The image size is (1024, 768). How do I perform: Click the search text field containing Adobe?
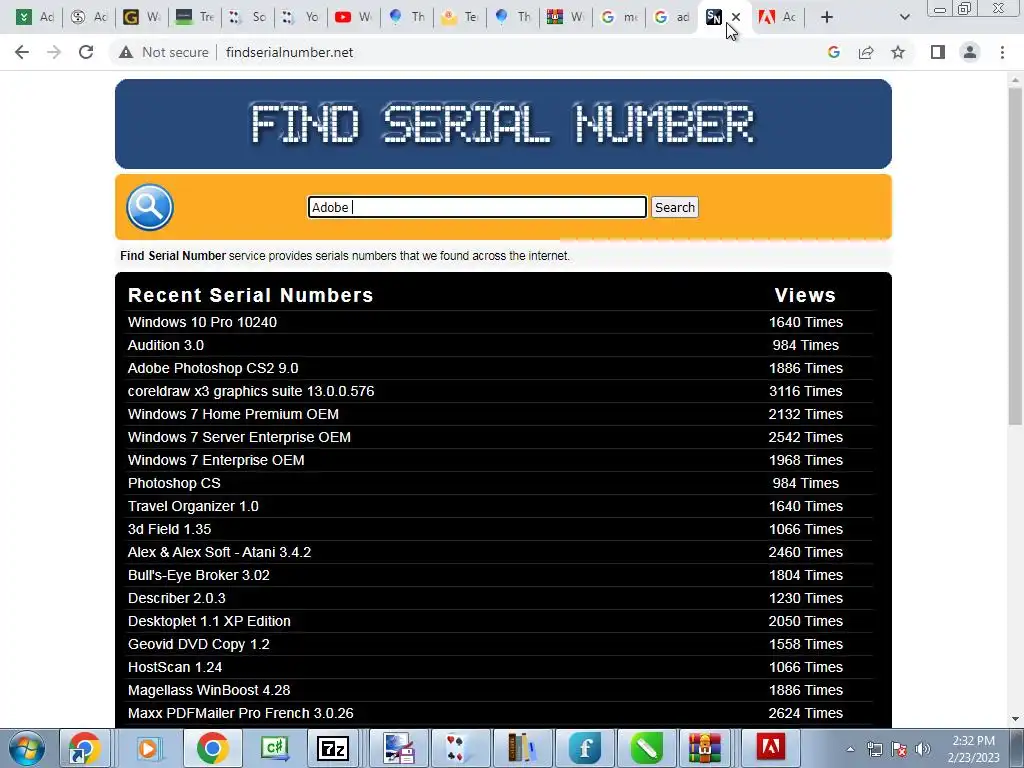click(x=477, y=207)
